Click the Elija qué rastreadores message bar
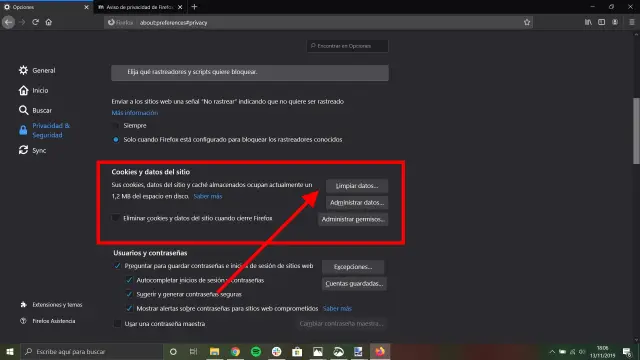The width and height of the screenshot is (640, 360). (x=250, y=72)
